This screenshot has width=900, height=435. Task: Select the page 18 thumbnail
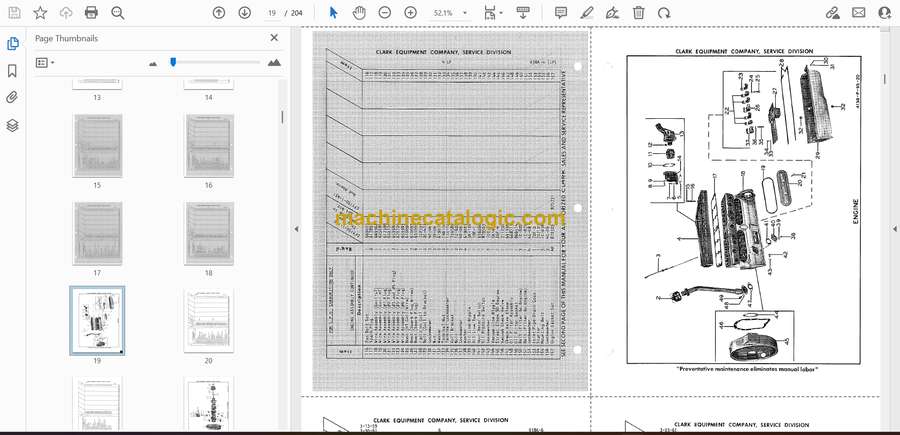tap(208, 233)
